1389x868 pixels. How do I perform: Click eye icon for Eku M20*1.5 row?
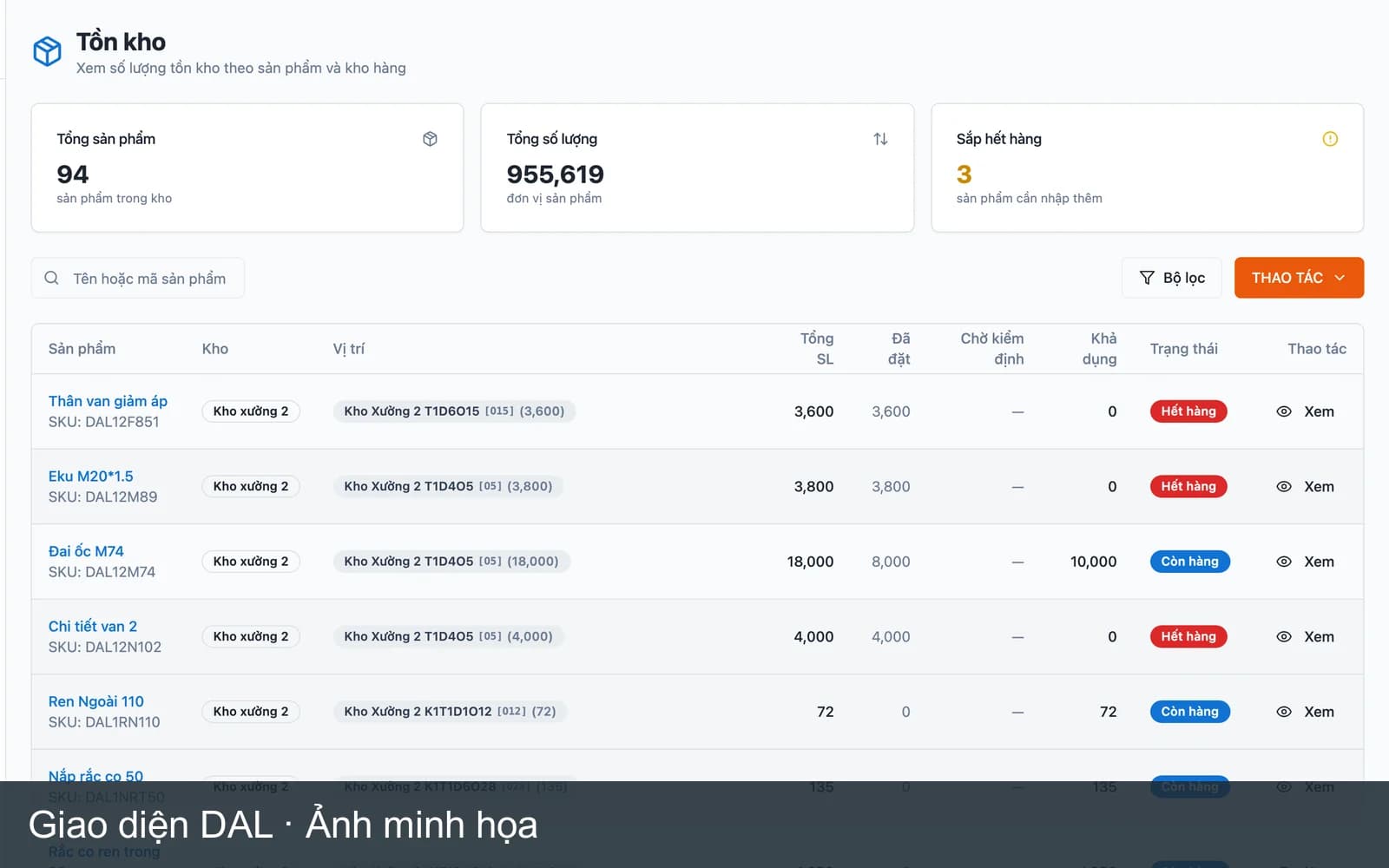(1284, 487)
